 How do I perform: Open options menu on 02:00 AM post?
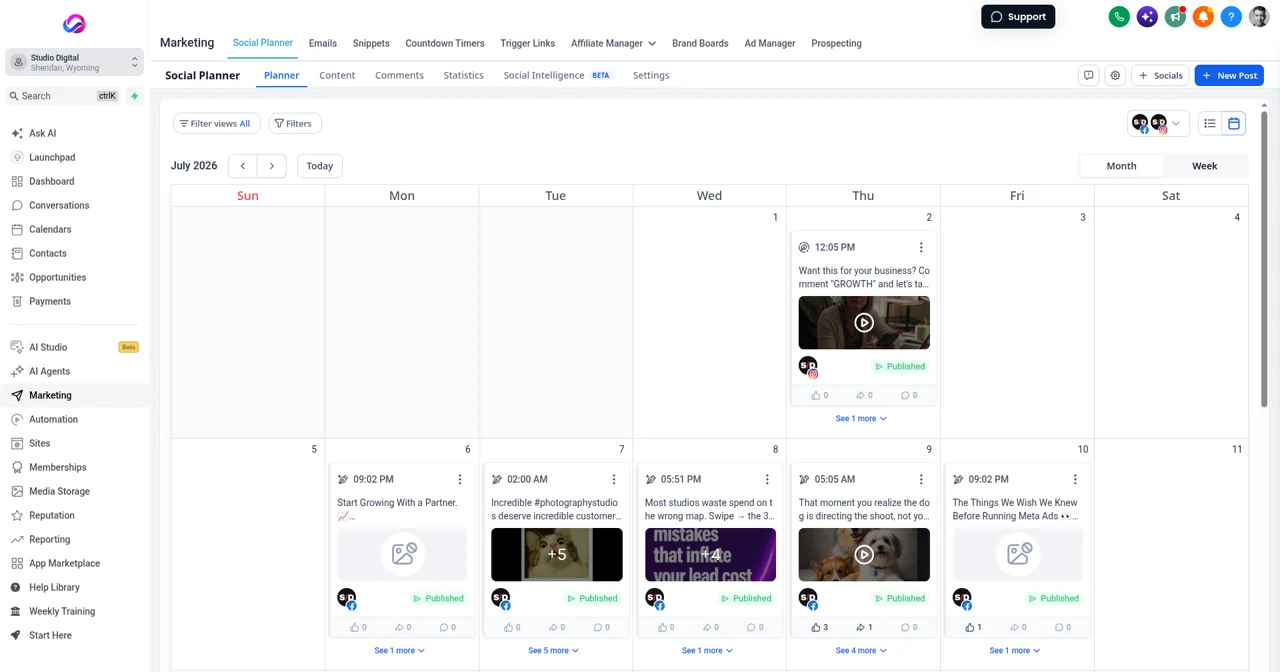tap(614, 479)
